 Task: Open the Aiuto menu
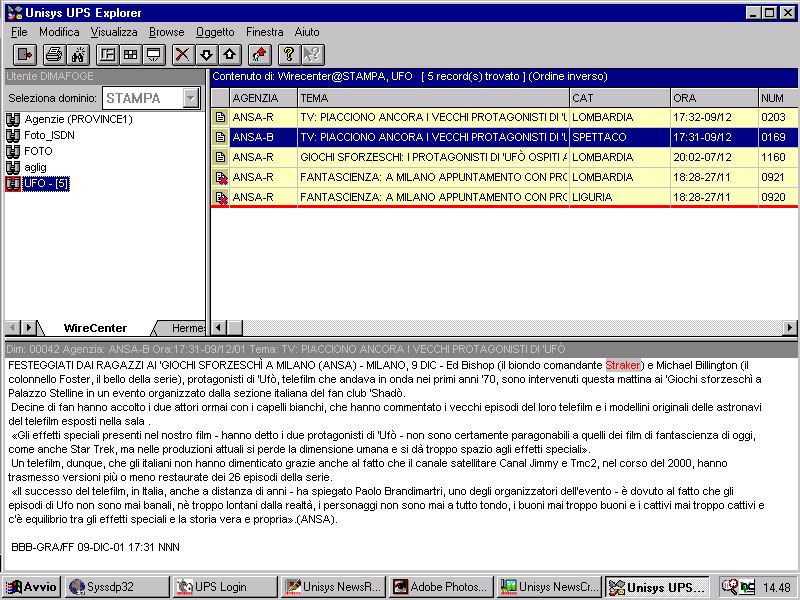pyautogui.click(x=307, y=32)
